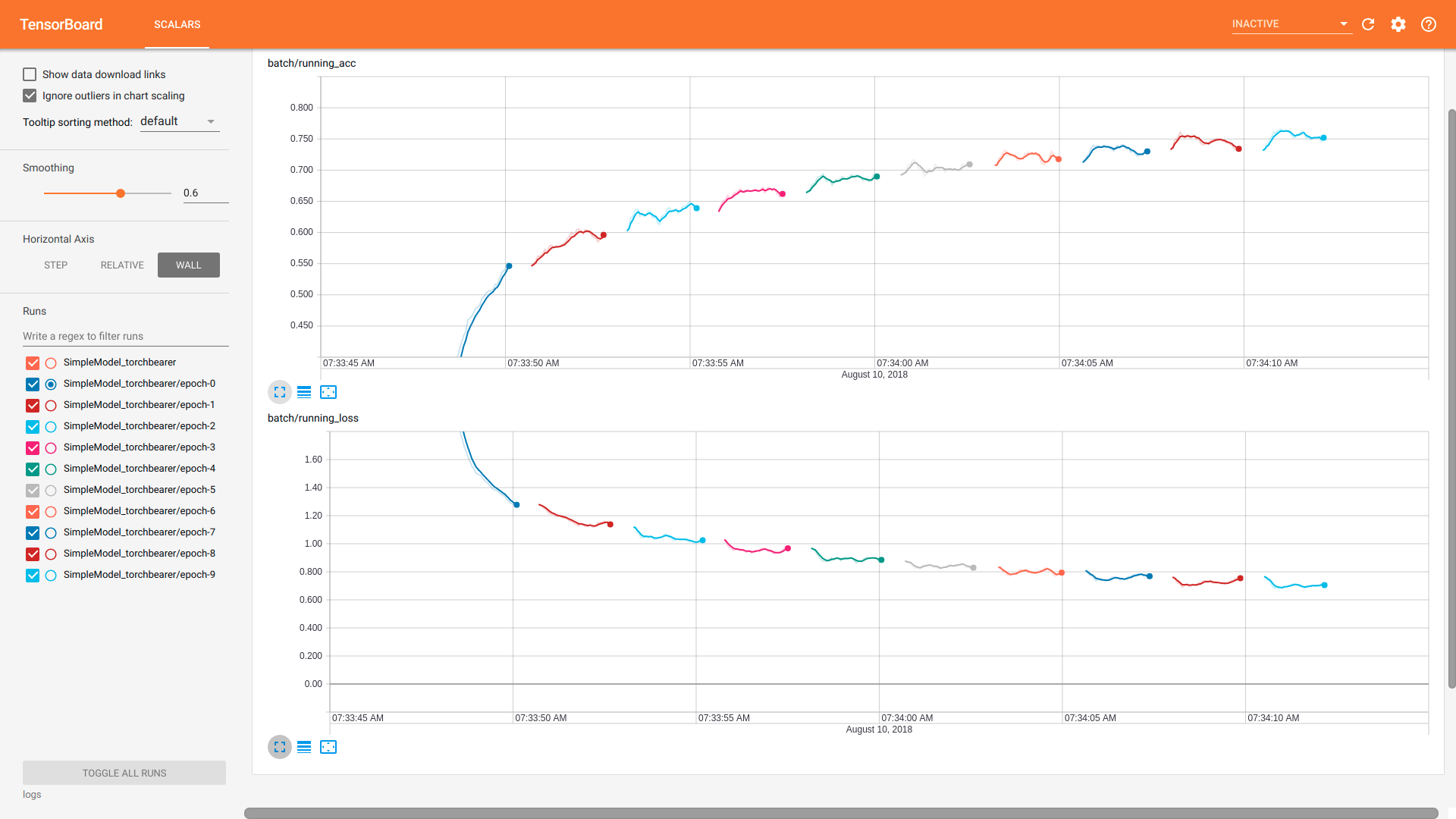Expand the running_loss chart to full size
The width and height of the screenshot is (1456, 819).
(280, 747)
